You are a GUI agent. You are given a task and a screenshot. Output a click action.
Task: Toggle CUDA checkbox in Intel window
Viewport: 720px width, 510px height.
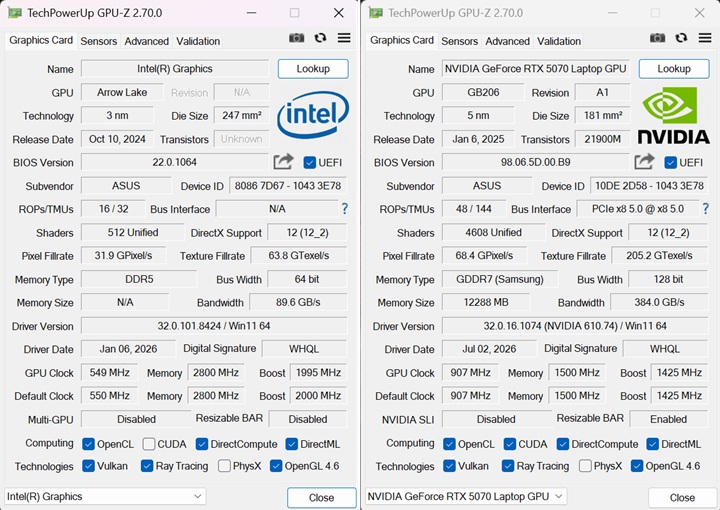149,444
